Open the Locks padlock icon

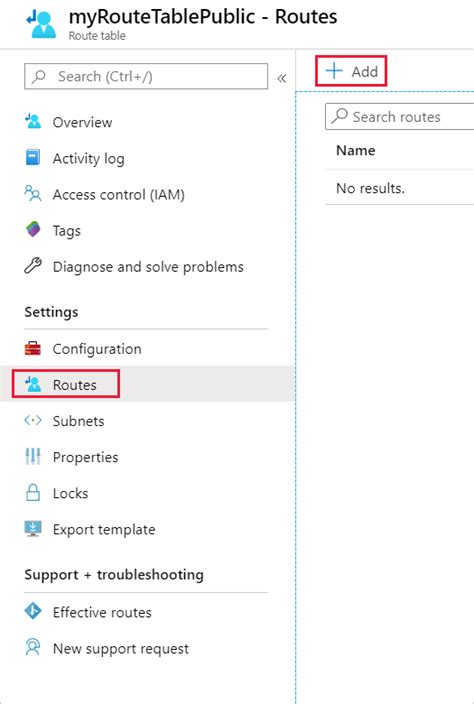tap(33, 493)
